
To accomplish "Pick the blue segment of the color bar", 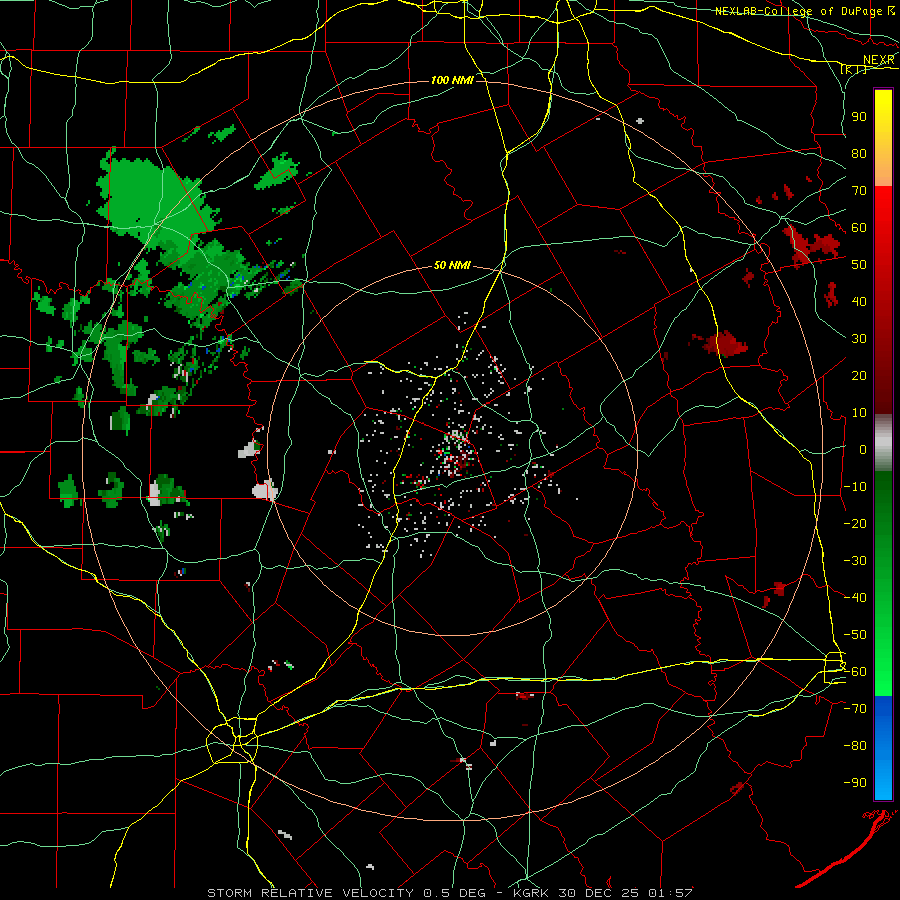I will click(883, 747).
